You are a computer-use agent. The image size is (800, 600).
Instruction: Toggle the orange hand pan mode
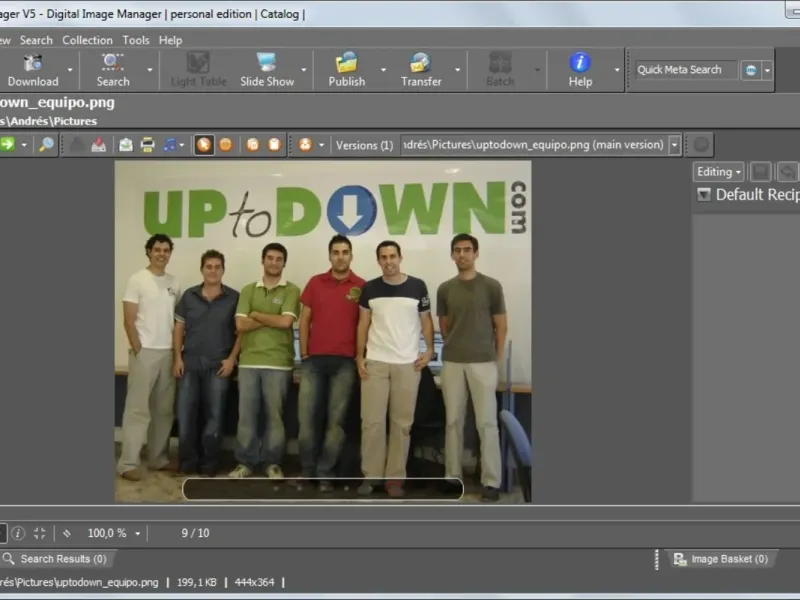tap(226, 145)
